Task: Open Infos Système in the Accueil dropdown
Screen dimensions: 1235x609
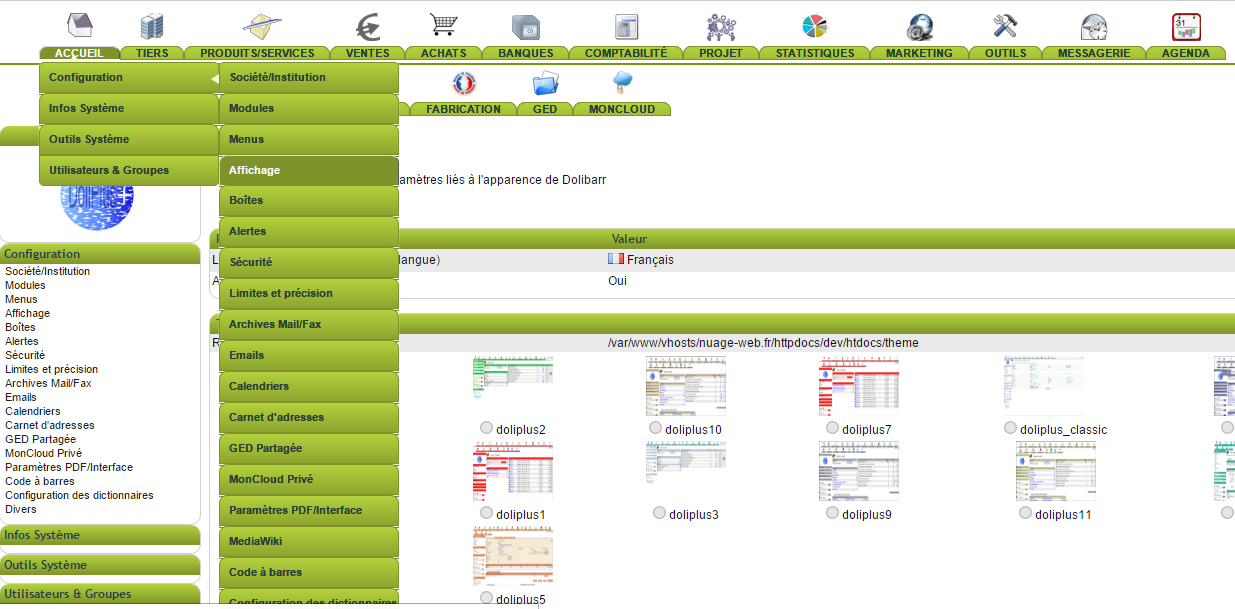Action: point(129,109)
